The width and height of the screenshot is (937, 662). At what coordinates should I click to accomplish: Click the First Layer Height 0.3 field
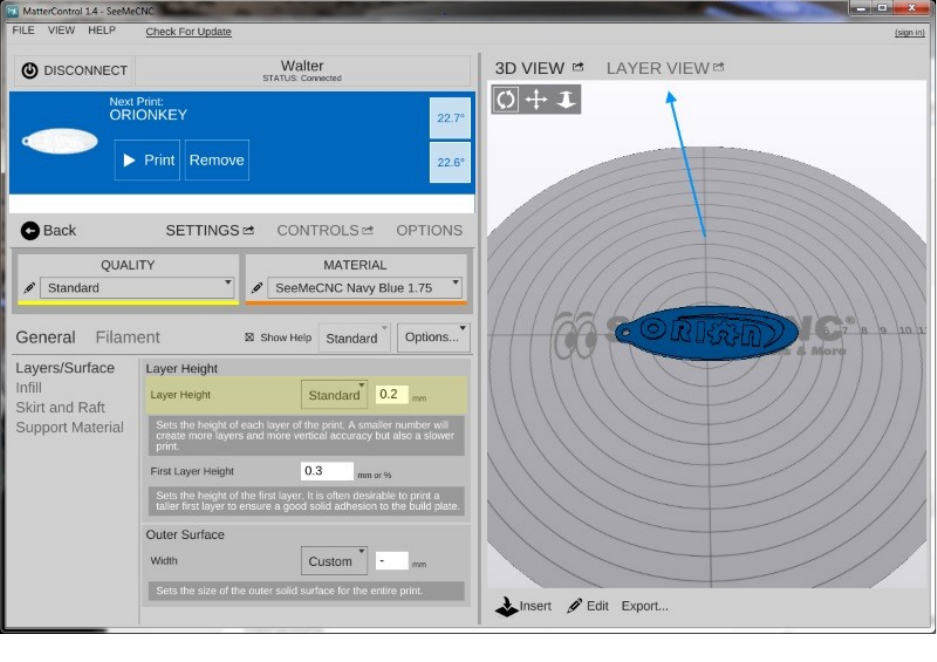pos(327,471)
